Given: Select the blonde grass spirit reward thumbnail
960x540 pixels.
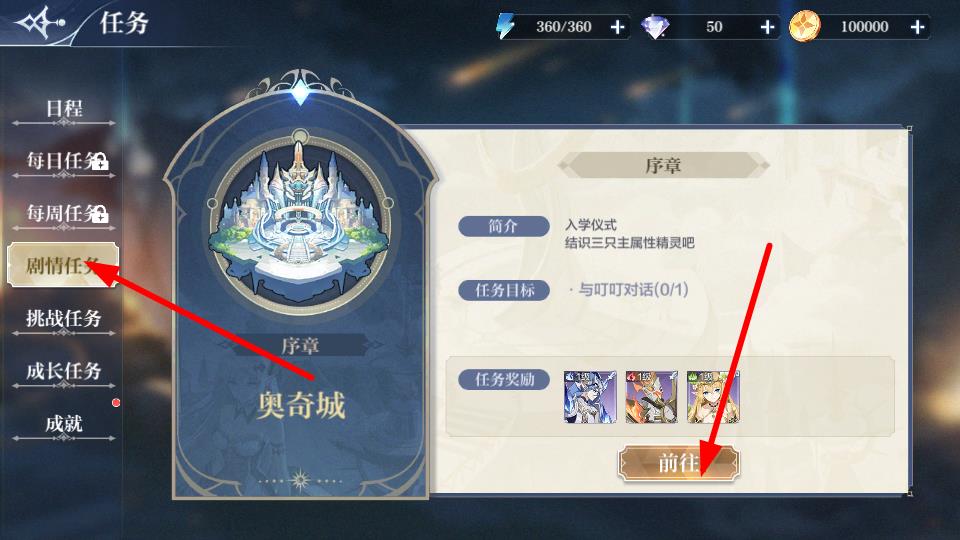Looking at the screenshot, I should click(713, 397).
